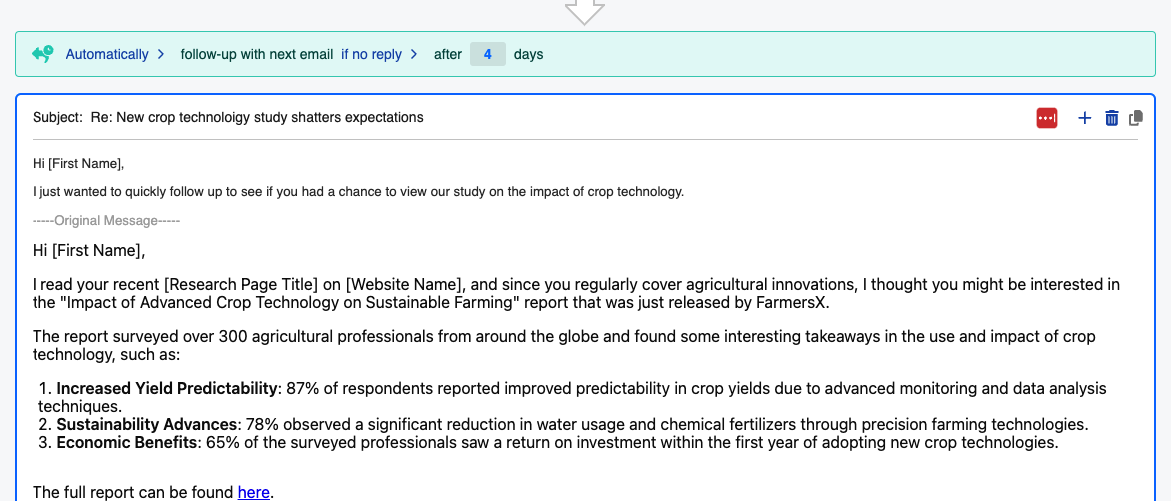1171x501 pixels.
Task: Click the days delay field showing 4
Action: [x=488, y=54]
